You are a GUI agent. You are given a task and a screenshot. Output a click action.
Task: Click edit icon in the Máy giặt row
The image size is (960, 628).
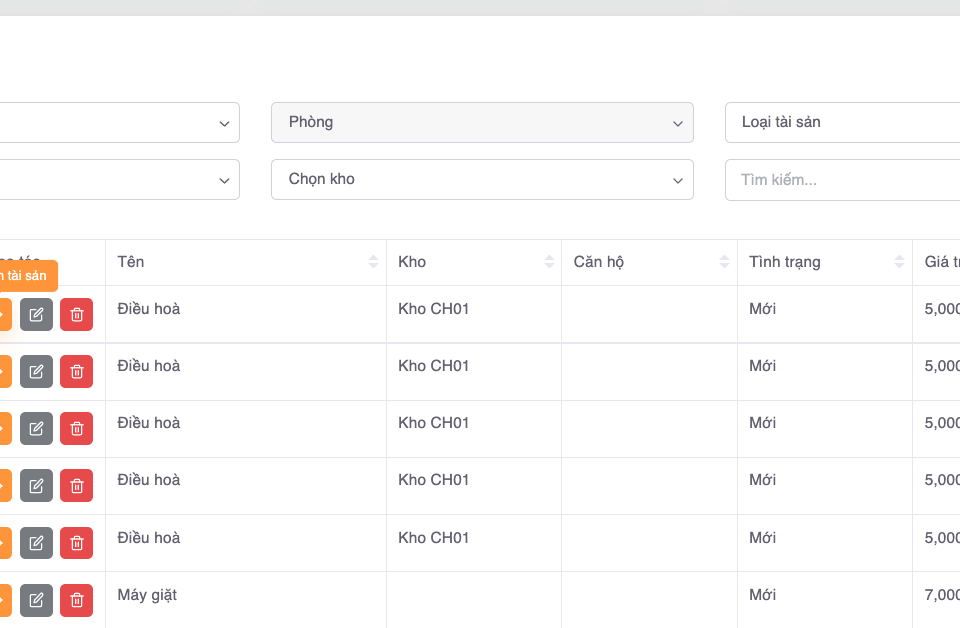coord(36,600)
